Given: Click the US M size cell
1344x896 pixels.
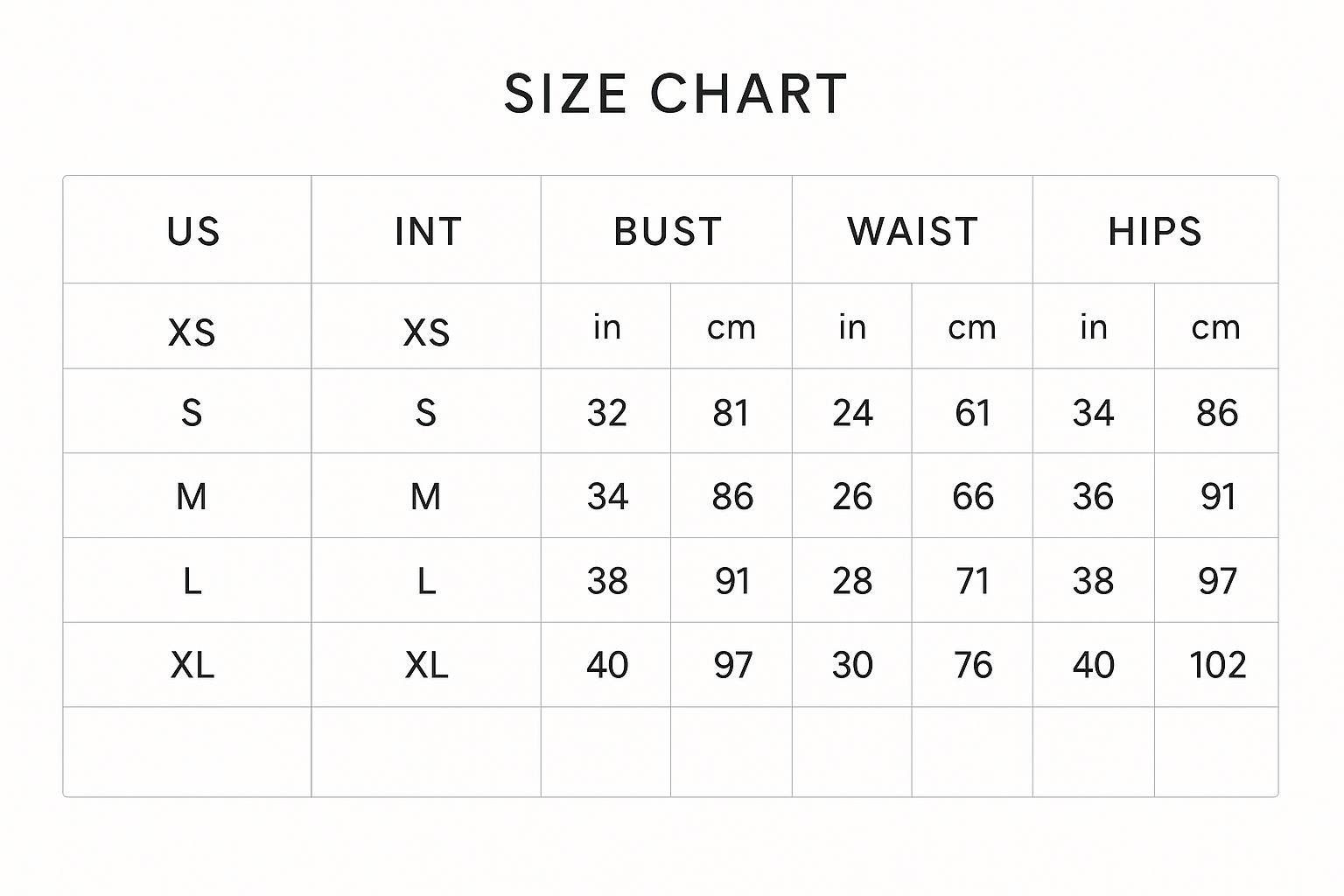Looking at the screenshot, I should pyautogui.click(x=192, y=497).
